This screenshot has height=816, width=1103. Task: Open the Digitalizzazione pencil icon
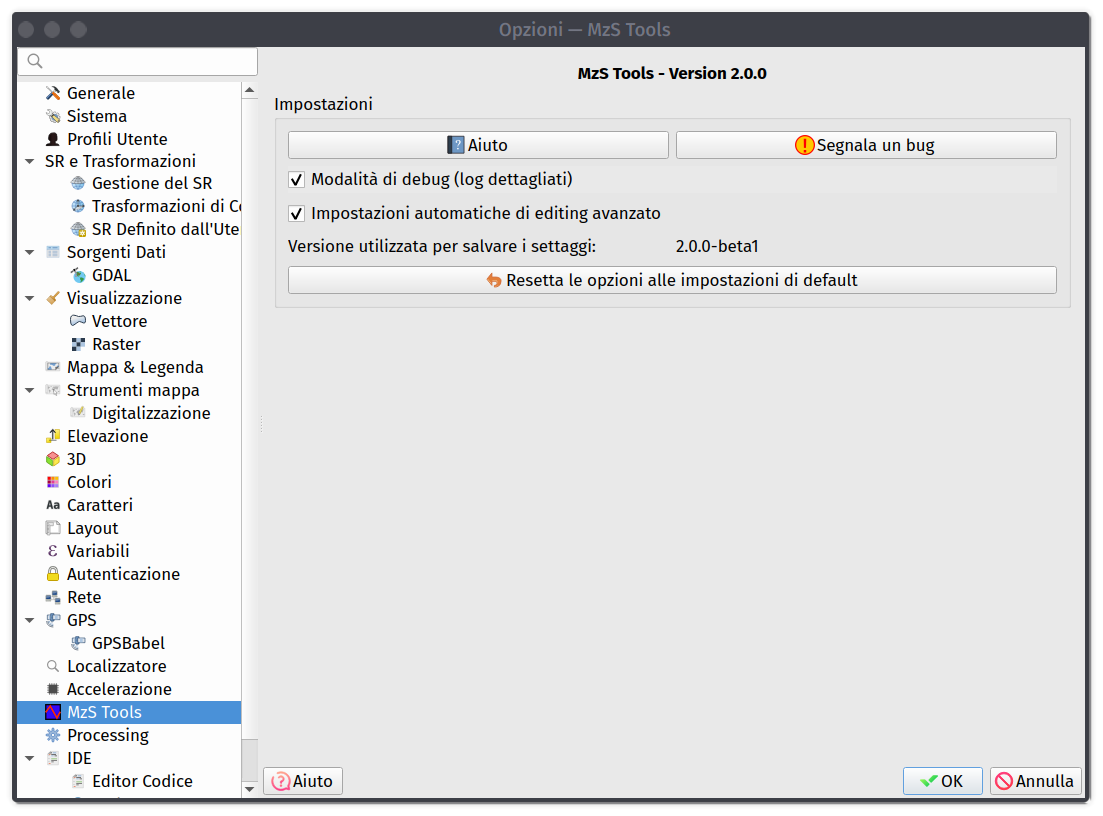pyautogui.click(x=78, y=413)
